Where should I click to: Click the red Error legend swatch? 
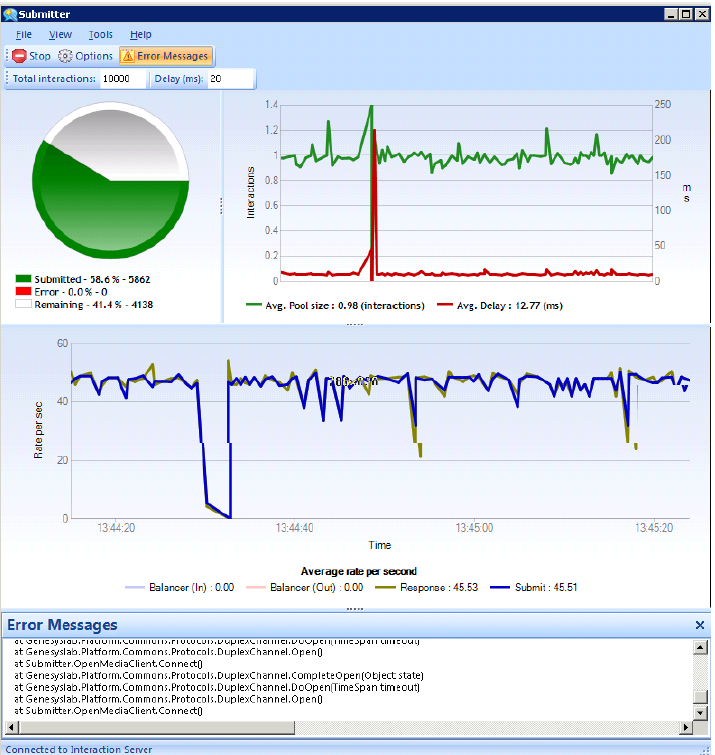coord(23,292)
